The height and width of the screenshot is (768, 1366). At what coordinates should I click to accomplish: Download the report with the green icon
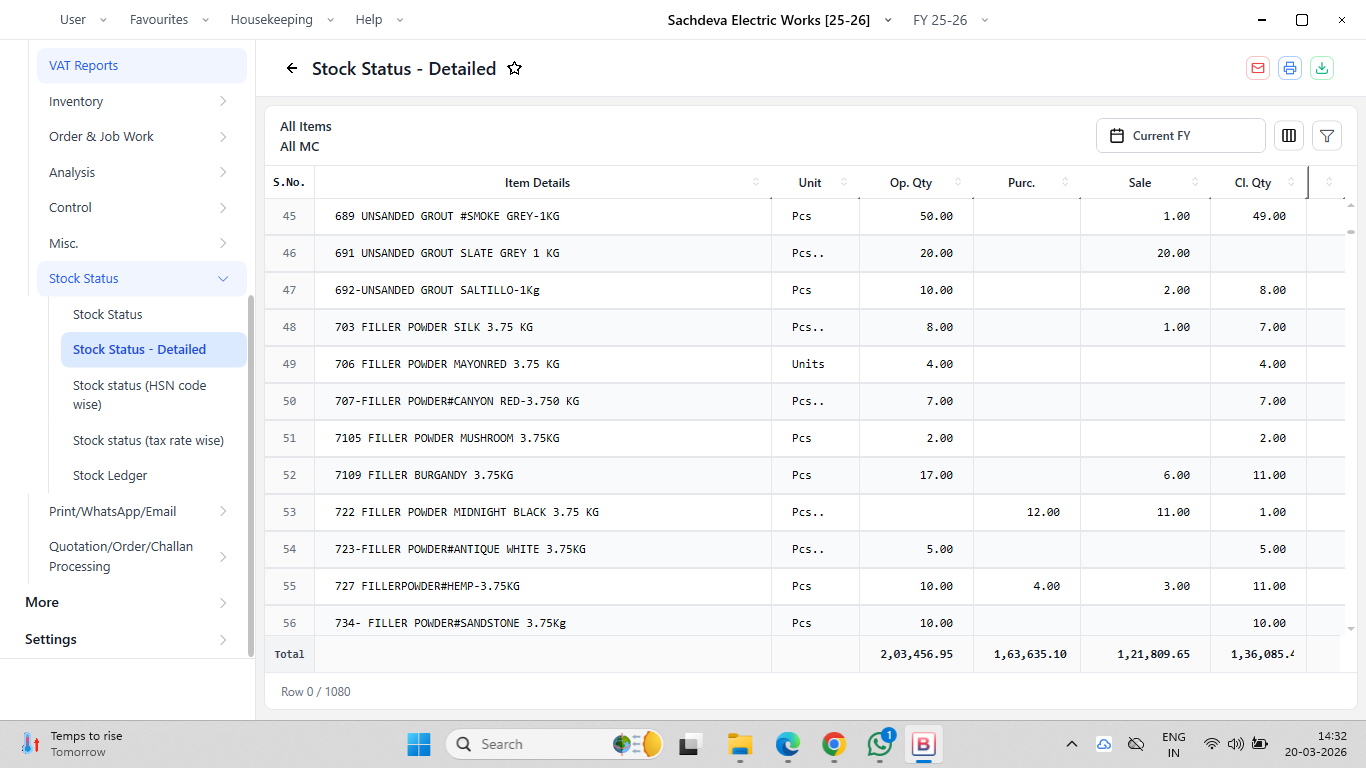pos(1322,68)
